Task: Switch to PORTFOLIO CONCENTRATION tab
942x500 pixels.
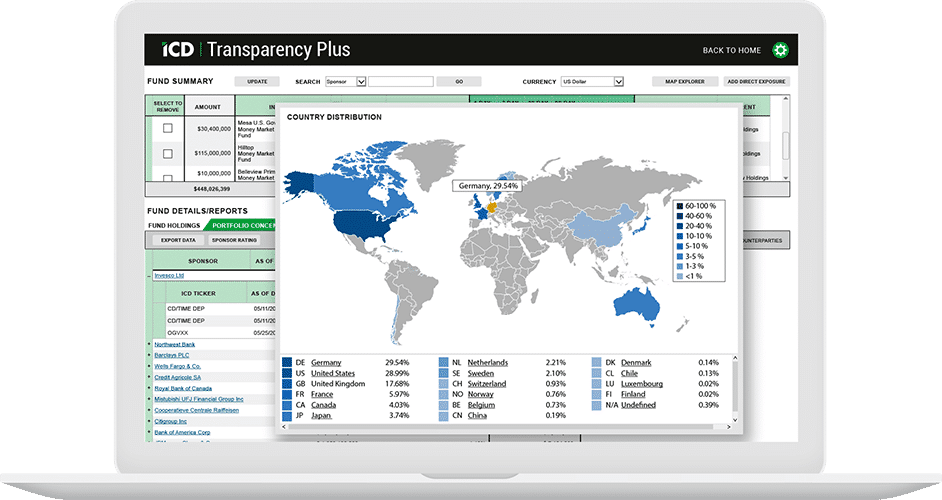Action: point(243,225)
